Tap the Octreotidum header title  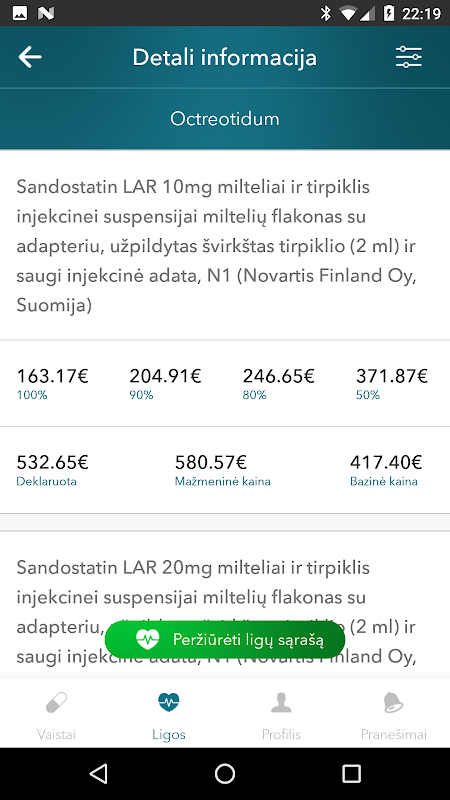tap(225, 119)
